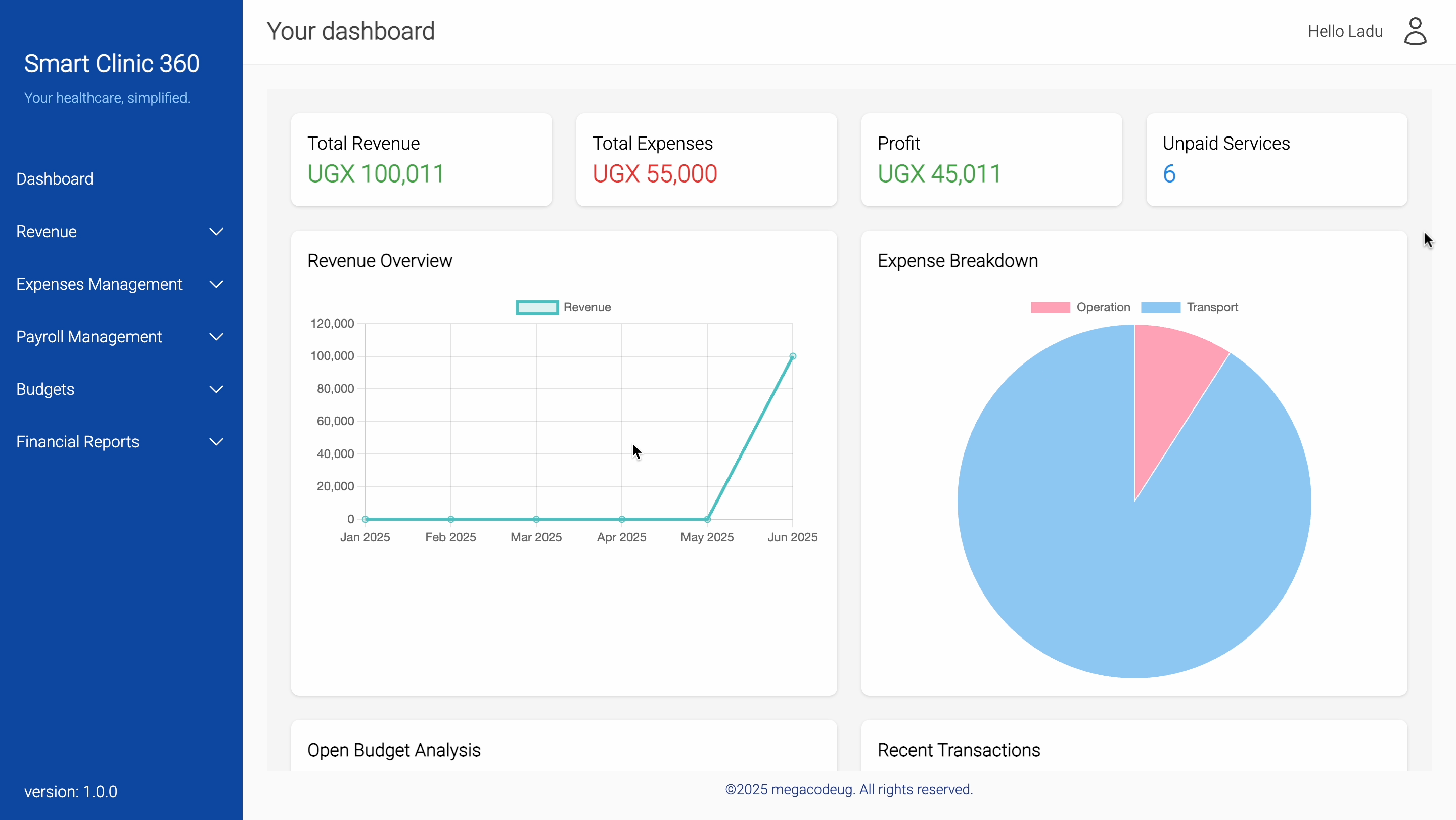Click the Revenue Overview heading
1456x820 pixels.
click(380, 261)
